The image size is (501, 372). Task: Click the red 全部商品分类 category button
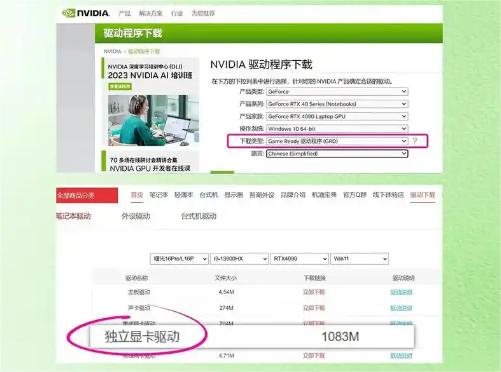pyautogui.click(x=87, y=195)
